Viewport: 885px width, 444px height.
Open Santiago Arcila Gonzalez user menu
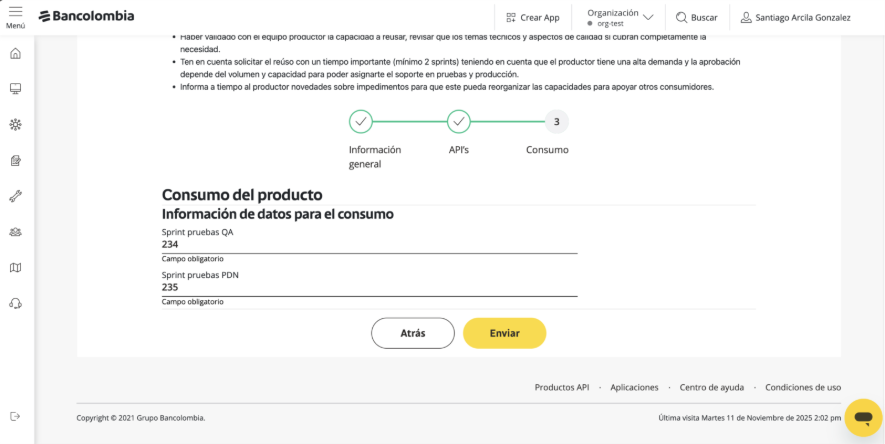(x=796, y=17)
